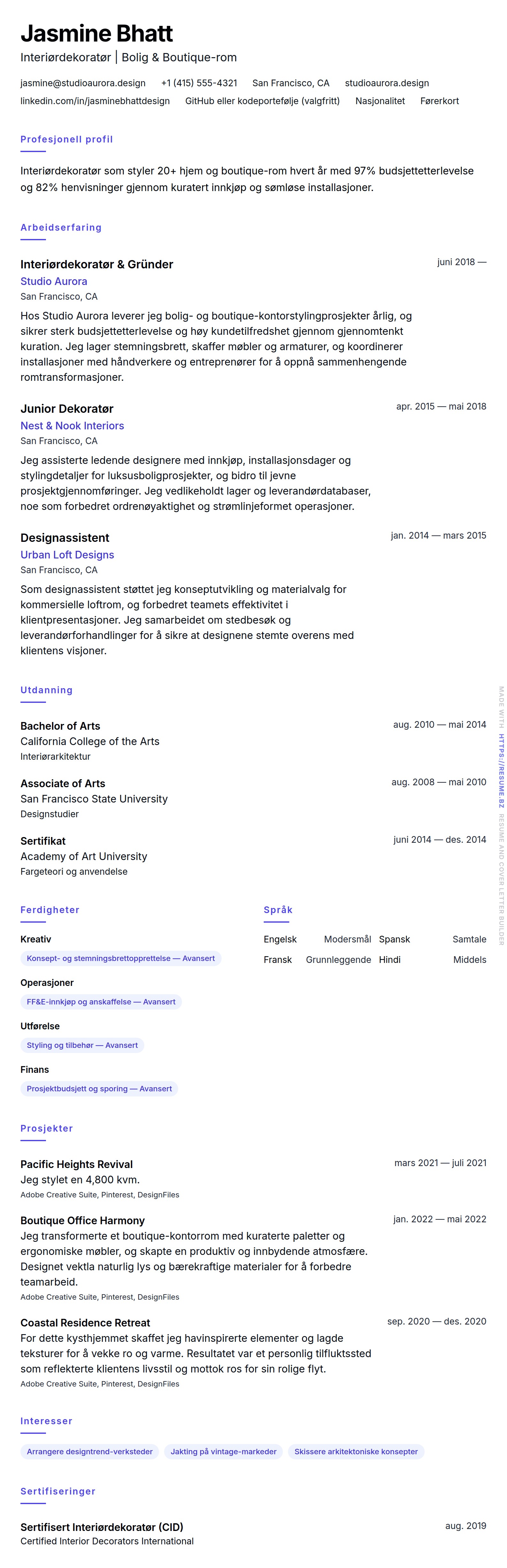Open the Studio Aurora company link
Image resolution: width=507 pixels, height=1568 pixels.
54,281
